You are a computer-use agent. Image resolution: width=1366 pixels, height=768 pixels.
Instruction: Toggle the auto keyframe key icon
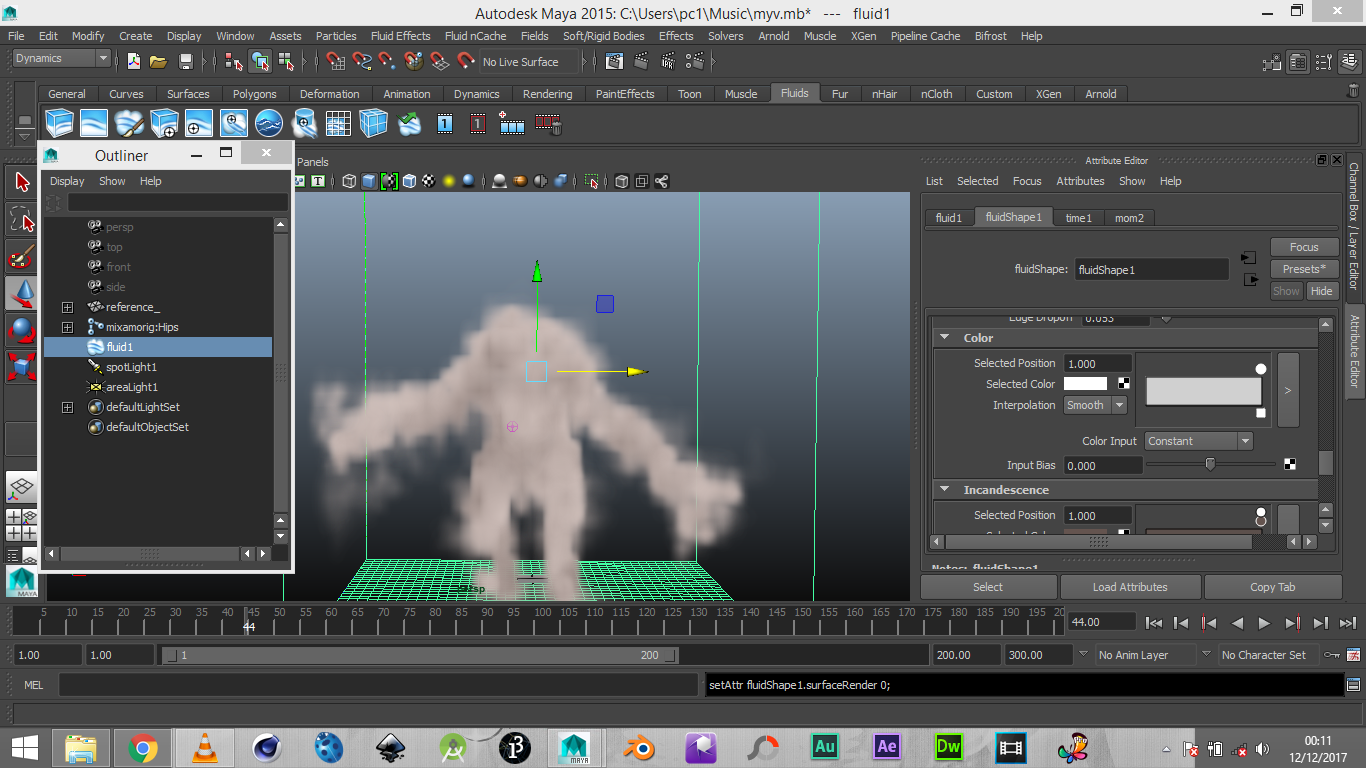click(x=1331, y=655)
